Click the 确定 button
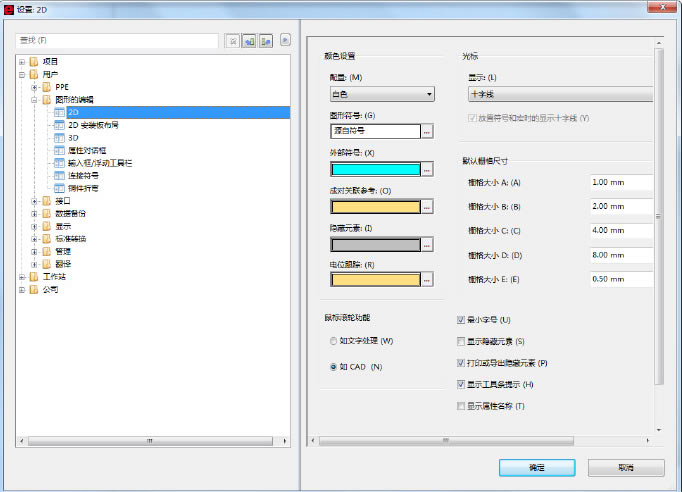Viewport: 682px width, 492px height. click(537, 467)
